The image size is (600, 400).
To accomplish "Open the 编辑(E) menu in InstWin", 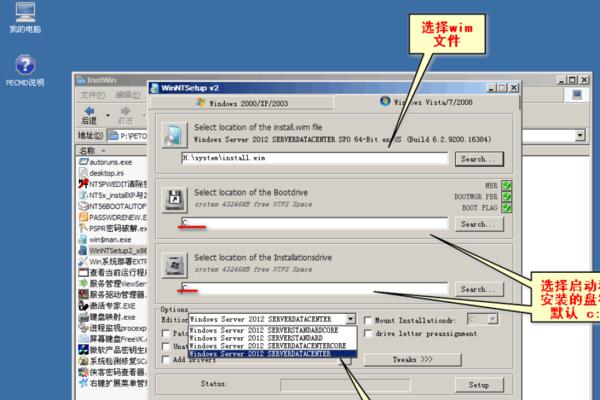I will pyautogui.click(x=127, y=95).
